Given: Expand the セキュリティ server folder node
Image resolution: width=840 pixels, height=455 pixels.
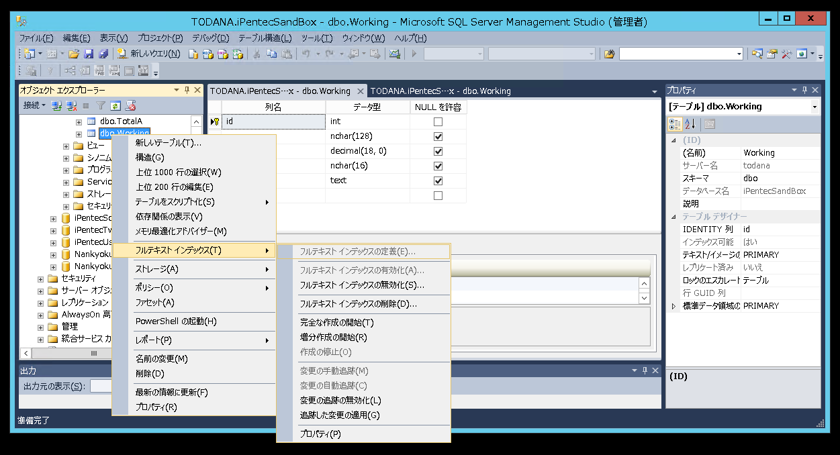Looking at the screenshot, I should coord(40,279).
